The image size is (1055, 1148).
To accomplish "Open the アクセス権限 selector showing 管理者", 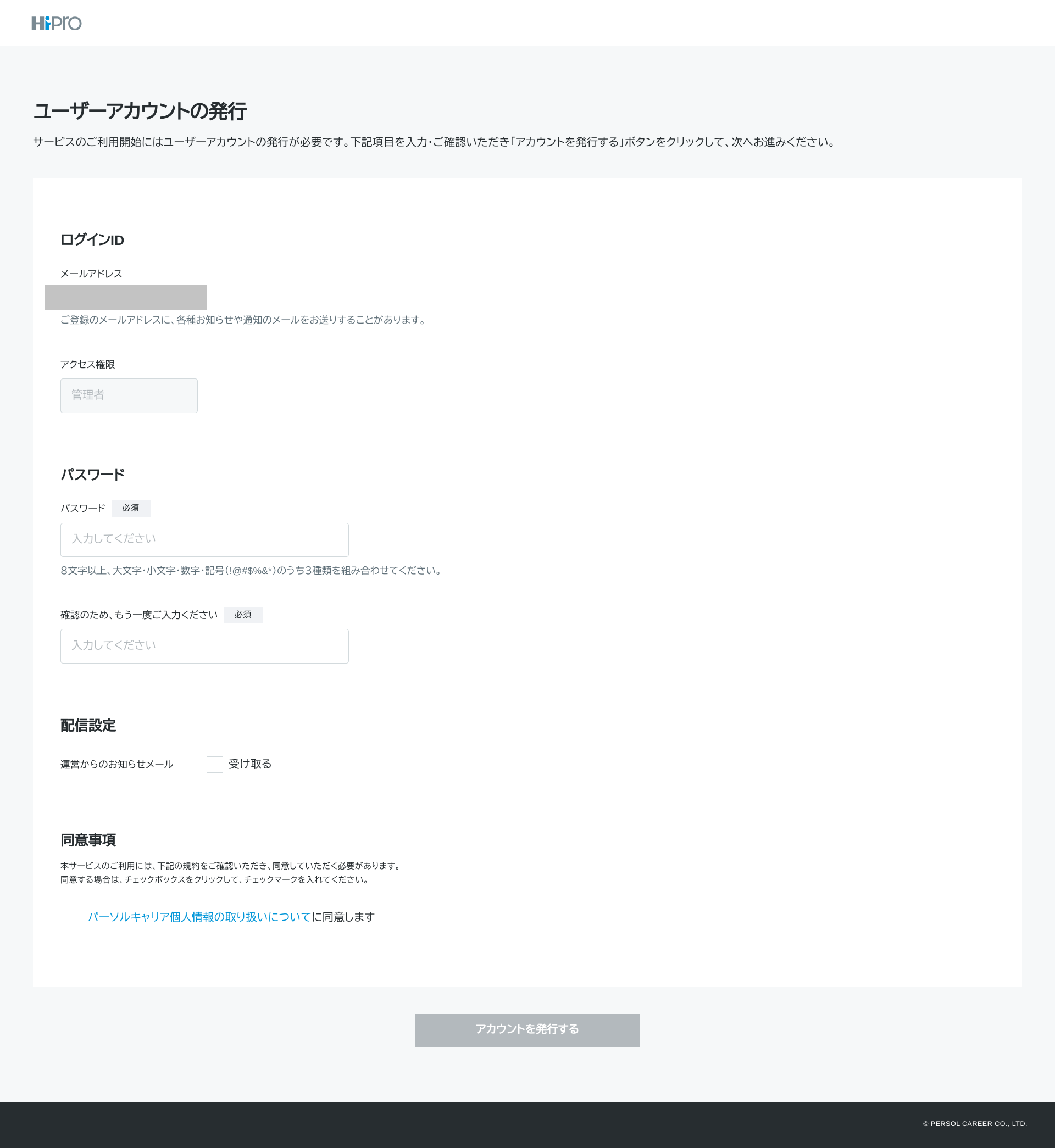I will (x=129, y=395).
